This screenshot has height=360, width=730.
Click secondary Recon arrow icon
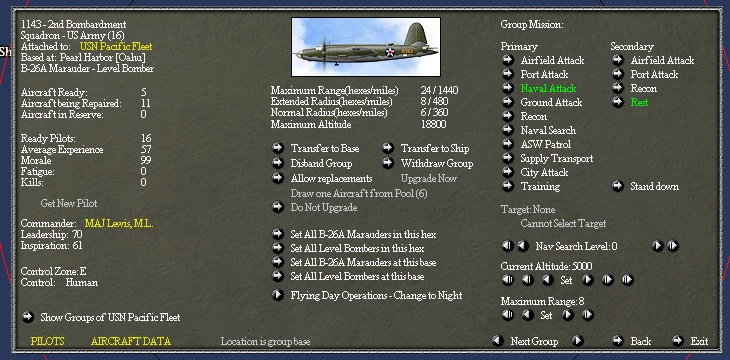click(x=617, y=88)
